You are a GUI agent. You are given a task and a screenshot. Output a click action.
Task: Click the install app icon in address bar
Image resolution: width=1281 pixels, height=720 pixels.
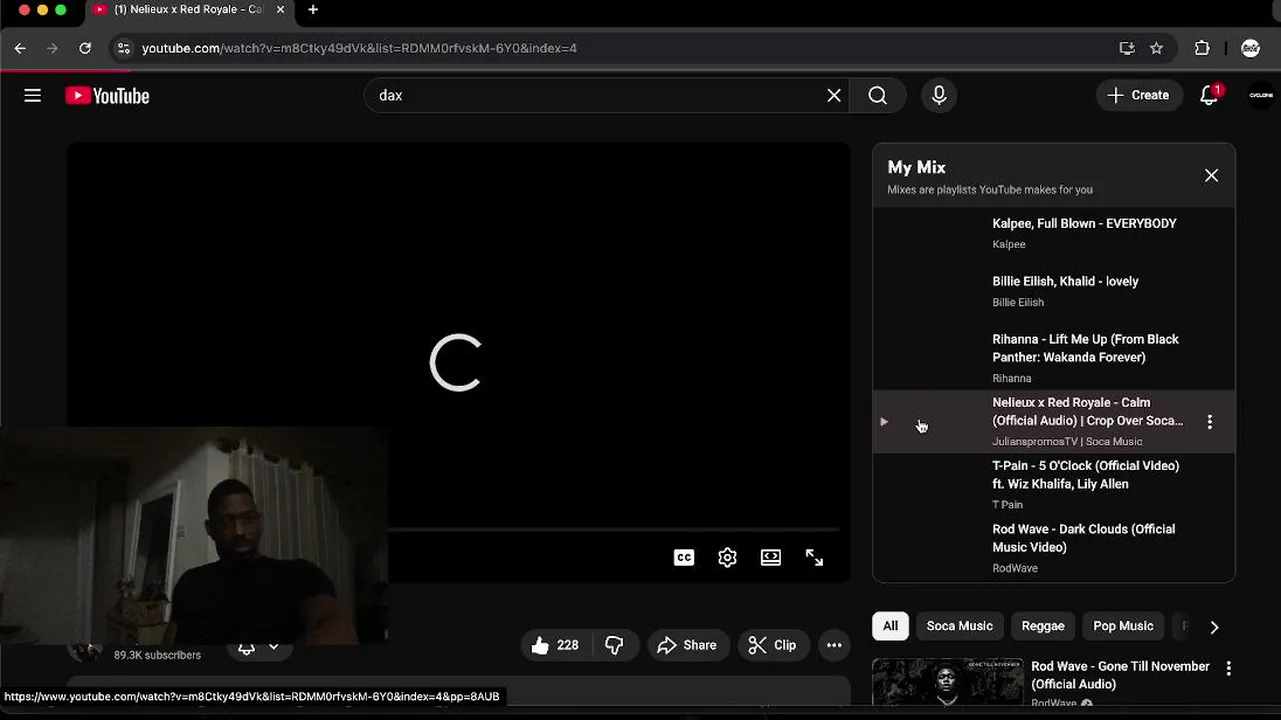click(1127, 48)
